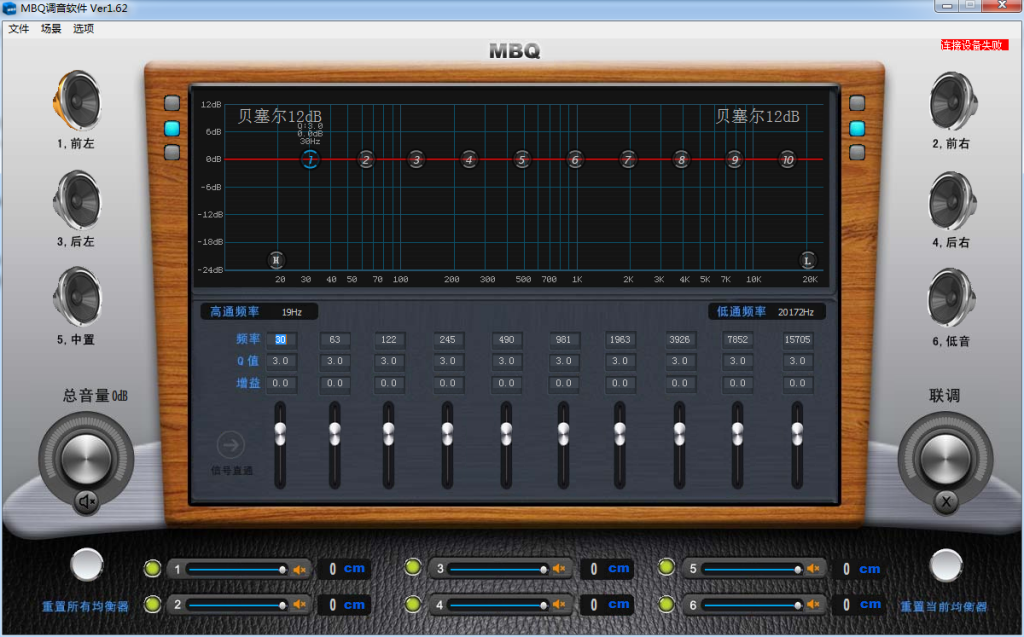Select the rear left speaker (3. 后左)
This screenshot has width=1024, height=637.
77,199
